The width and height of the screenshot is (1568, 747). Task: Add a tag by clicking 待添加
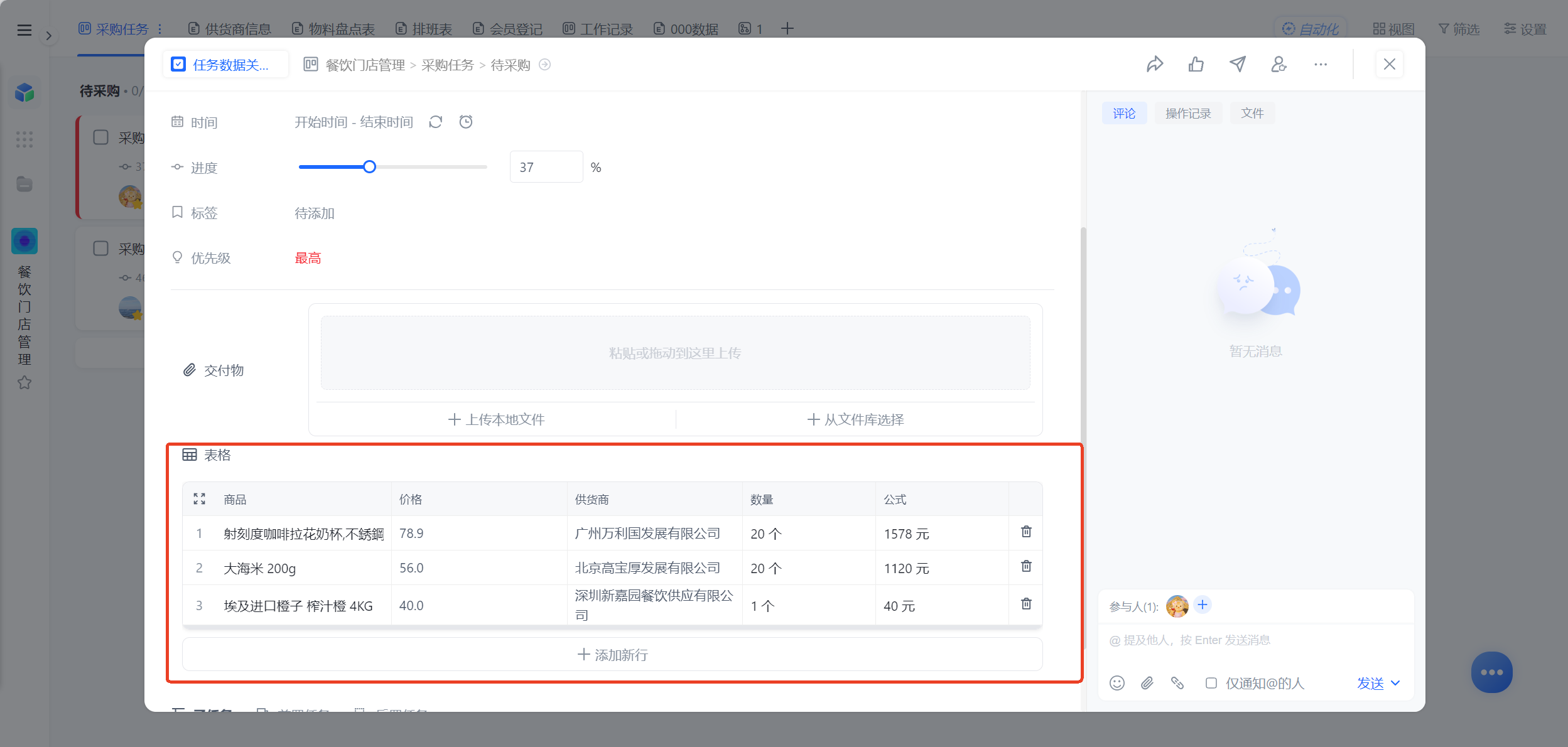315,213
